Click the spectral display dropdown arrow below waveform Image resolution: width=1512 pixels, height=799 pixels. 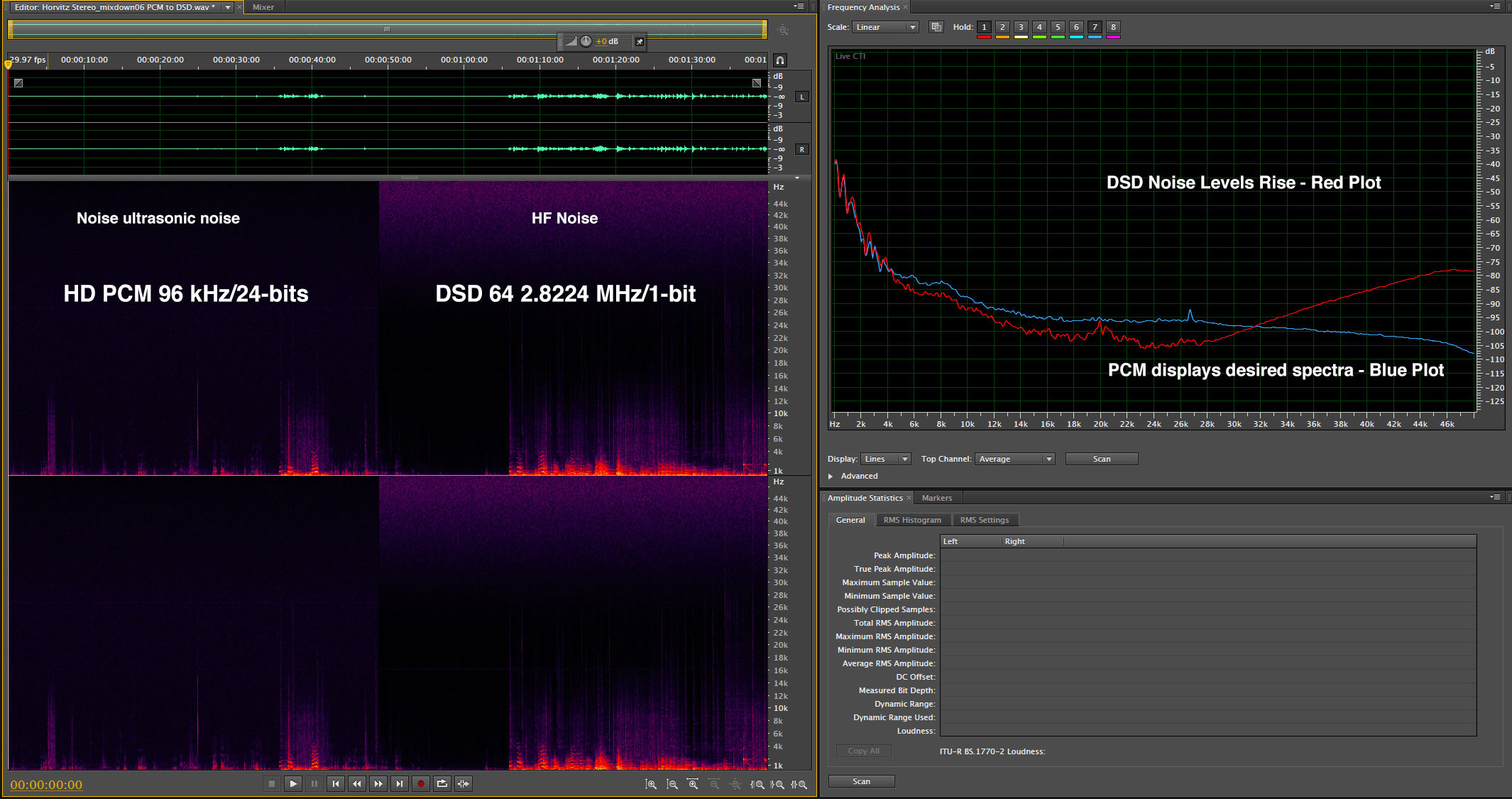tap(797, 178)
